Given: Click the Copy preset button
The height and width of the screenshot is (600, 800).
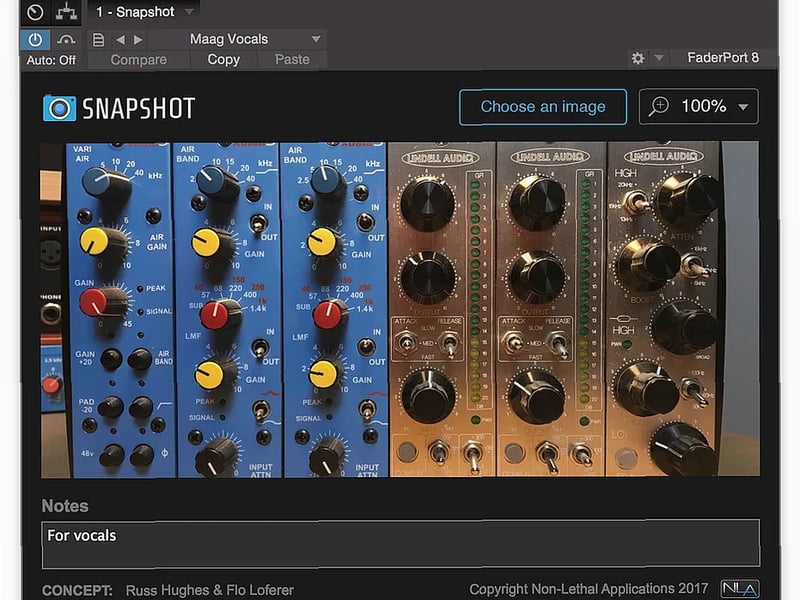Looking at the screenshot, I should click(x=223, y=59).
